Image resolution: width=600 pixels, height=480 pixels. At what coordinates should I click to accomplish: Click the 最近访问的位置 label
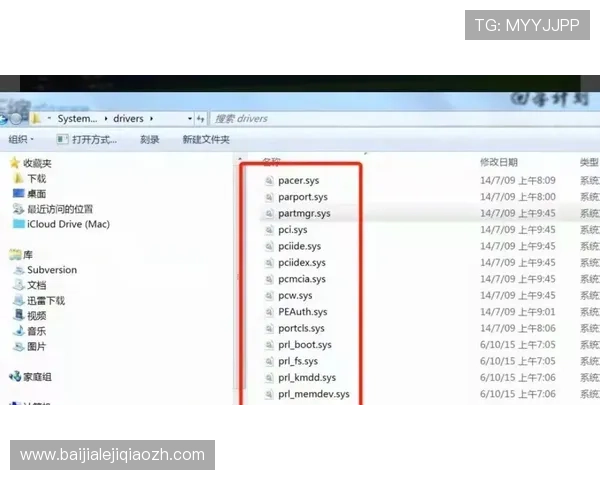point(60,209)
